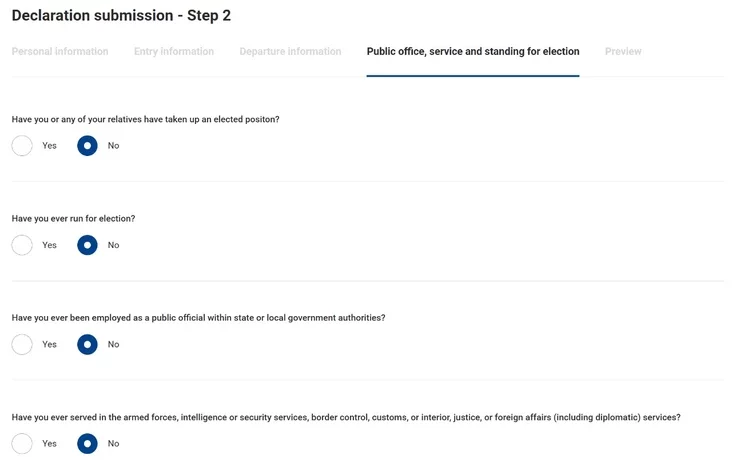This screenshot has width=732, height=471.
Task: Click the elected position question text
Action: (145, 119)
